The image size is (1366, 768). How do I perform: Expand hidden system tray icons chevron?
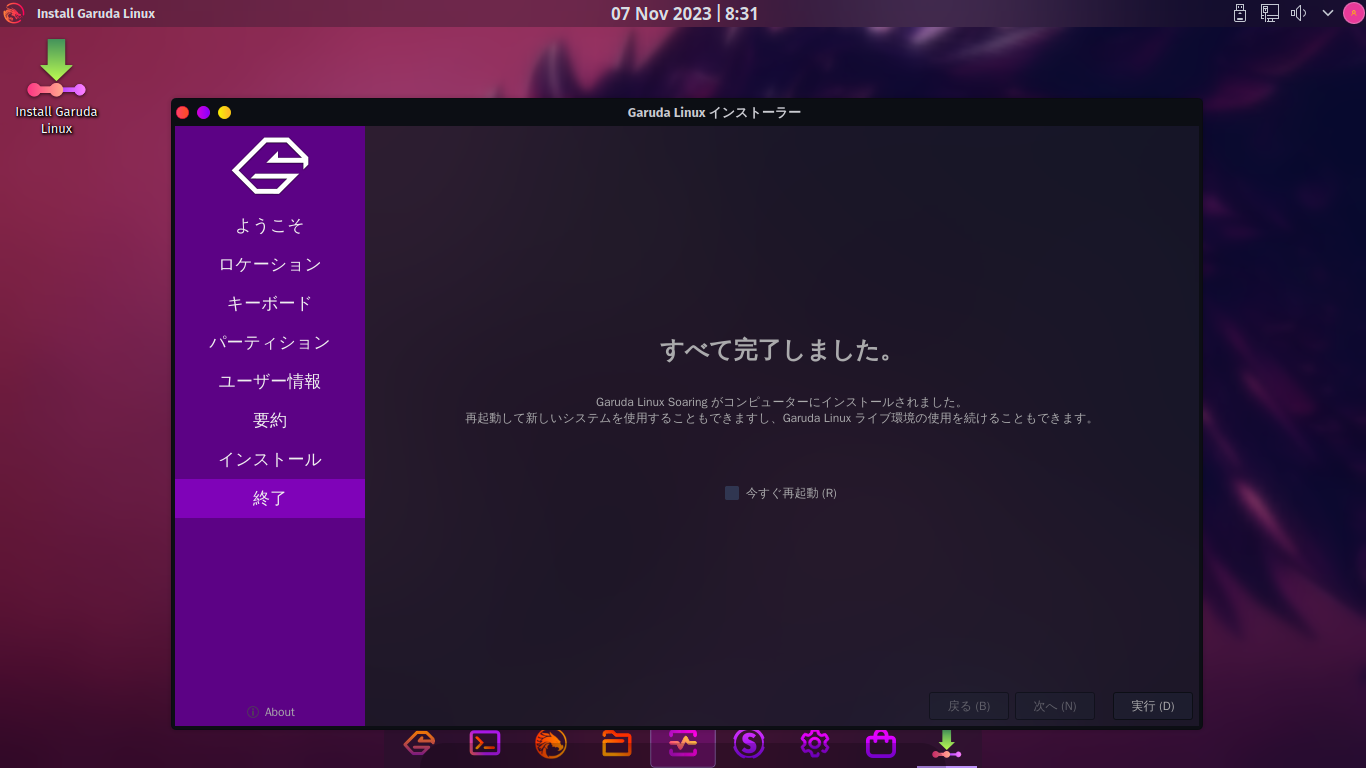pos(1328,13)
